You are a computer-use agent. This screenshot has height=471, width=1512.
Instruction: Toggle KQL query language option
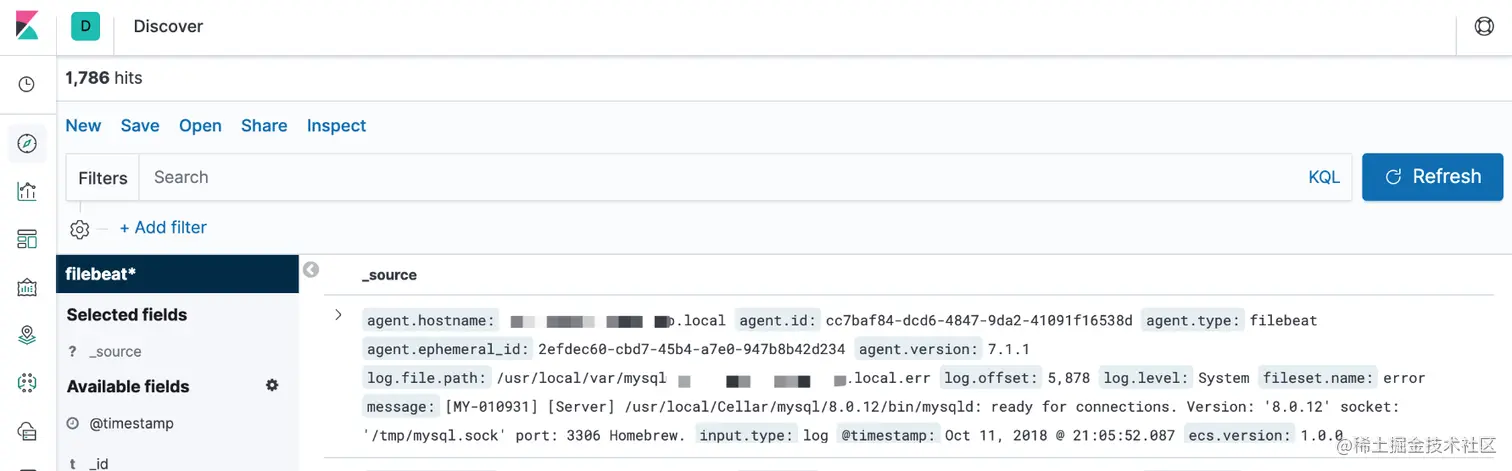tap(1323, 177)
